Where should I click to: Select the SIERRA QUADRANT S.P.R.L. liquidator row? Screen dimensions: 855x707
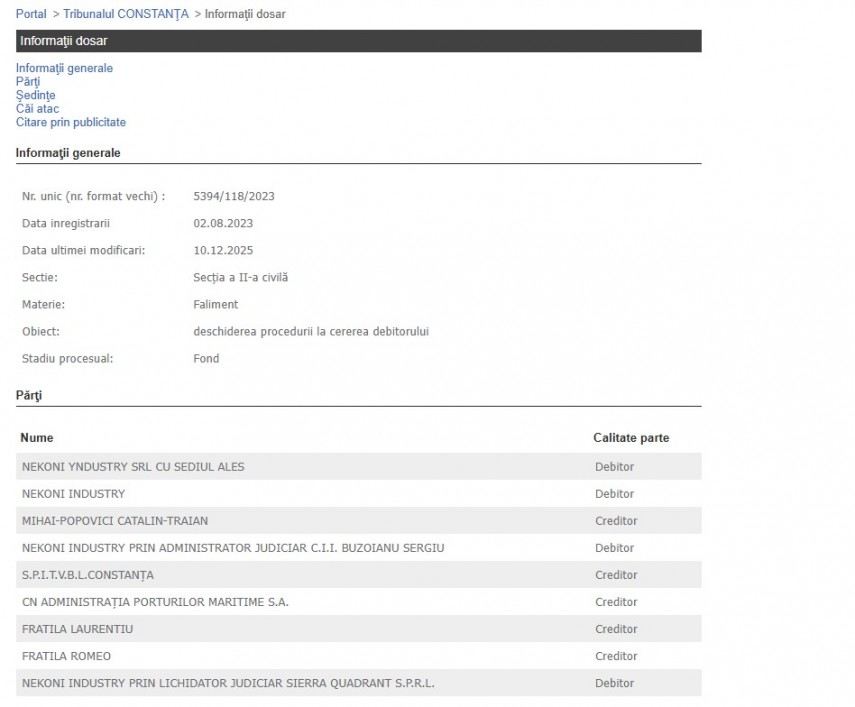(x=228, y=683)
